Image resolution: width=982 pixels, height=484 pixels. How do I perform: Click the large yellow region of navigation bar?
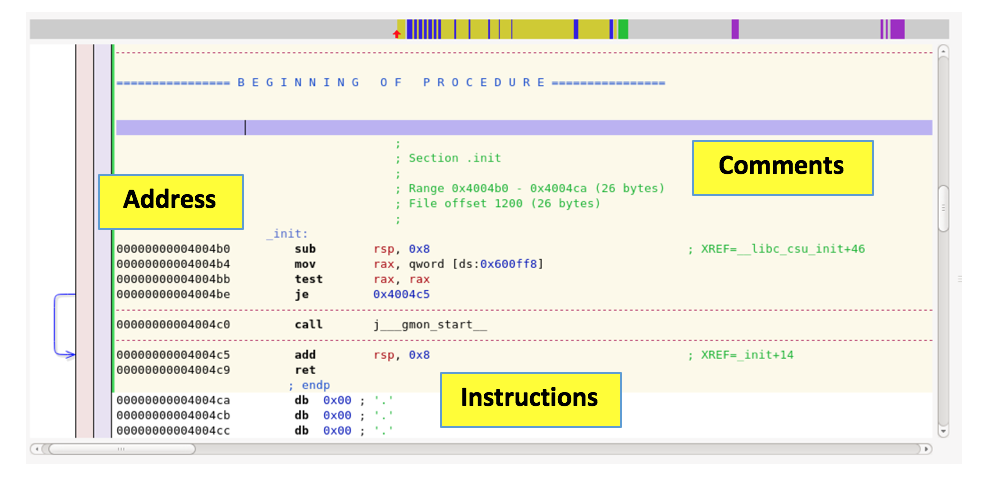[x=542, y=29]
